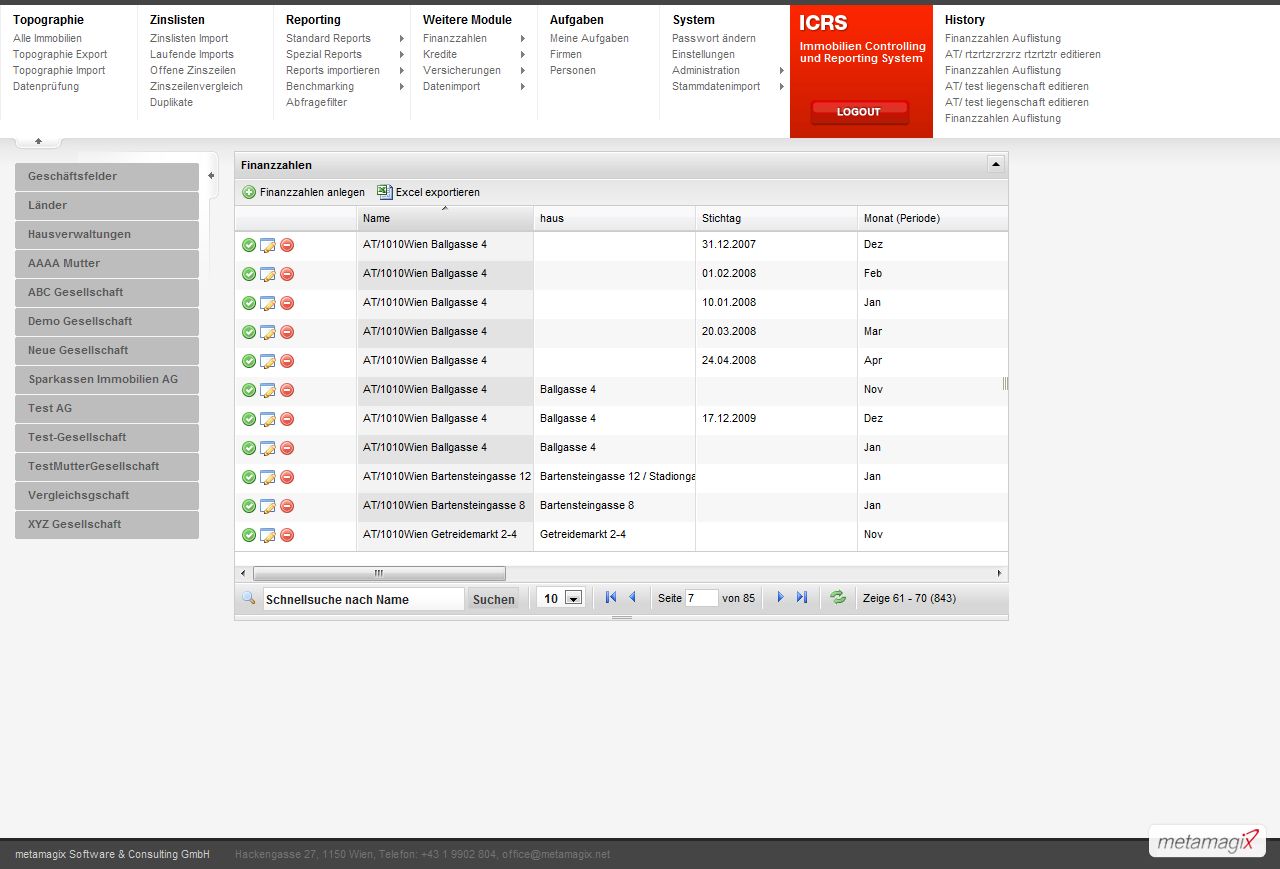1280x869 pixels.
Task: Open Kredite under Weitere Module
Action: coord(440,54)
